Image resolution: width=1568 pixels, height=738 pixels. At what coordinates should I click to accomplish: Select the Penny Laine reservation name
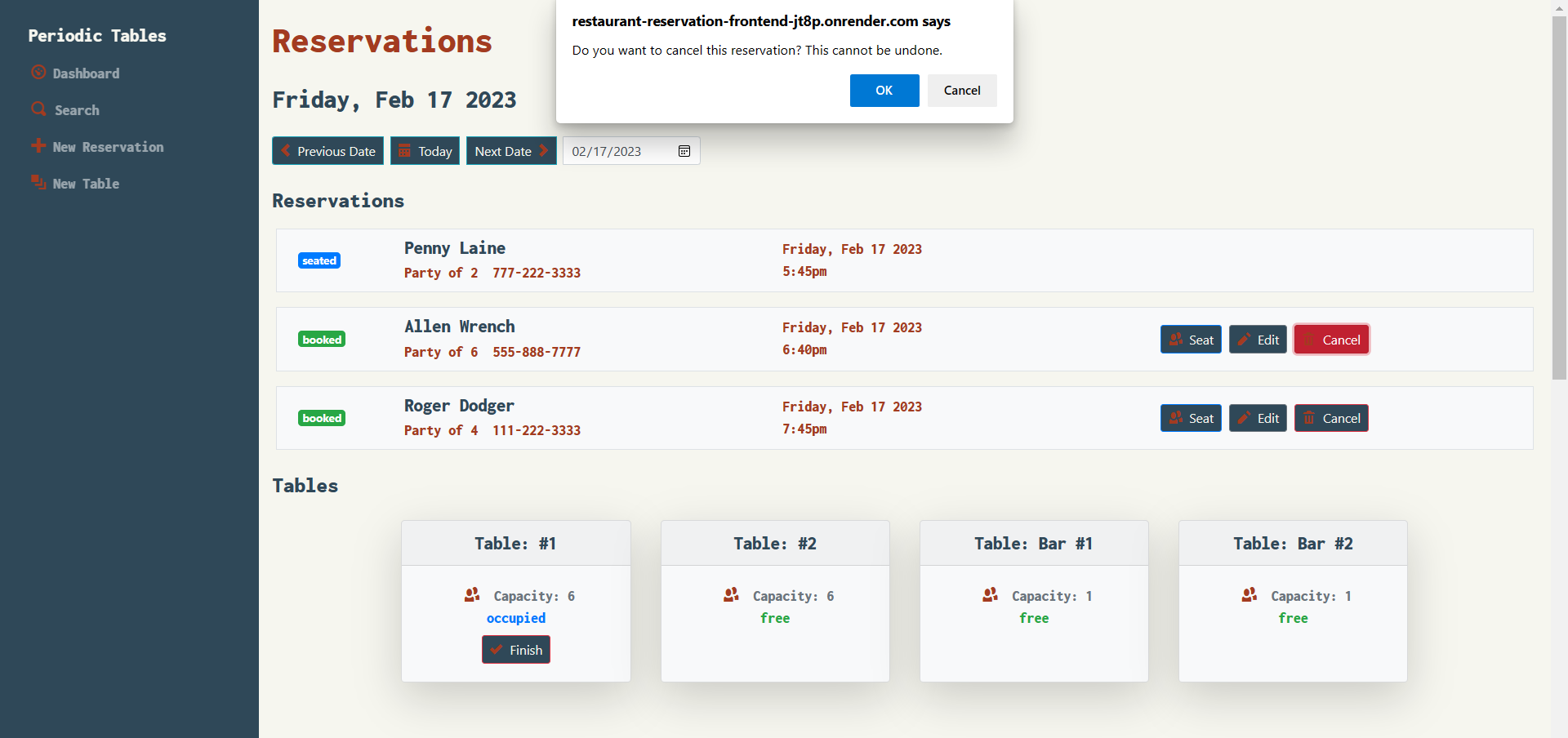tap(455, 248)
